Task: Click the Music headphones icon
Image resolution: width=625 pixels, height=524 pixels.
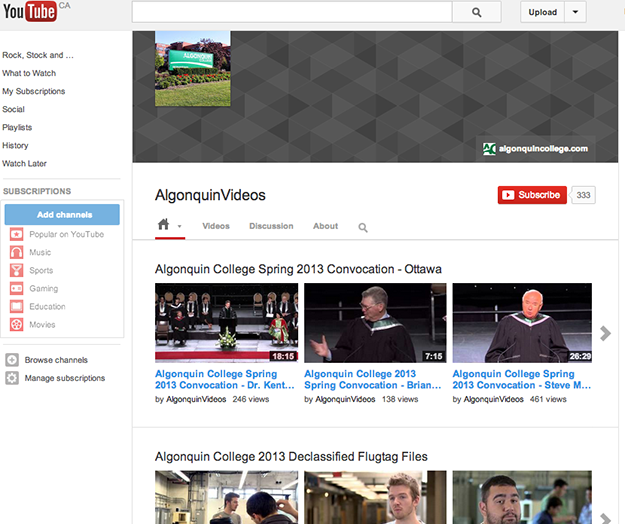Action: [16, 252]
